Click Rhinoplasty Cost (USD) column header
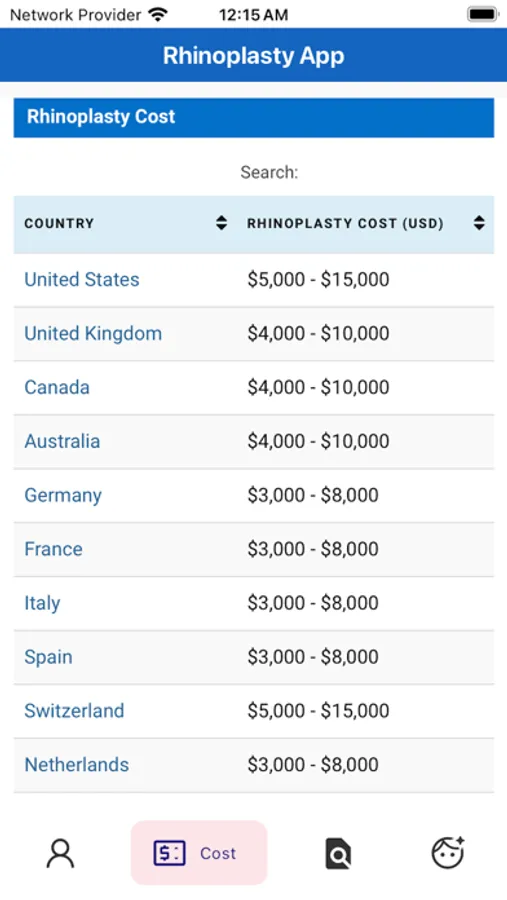The height and width of the screenshot is (900, 507). 345,223
